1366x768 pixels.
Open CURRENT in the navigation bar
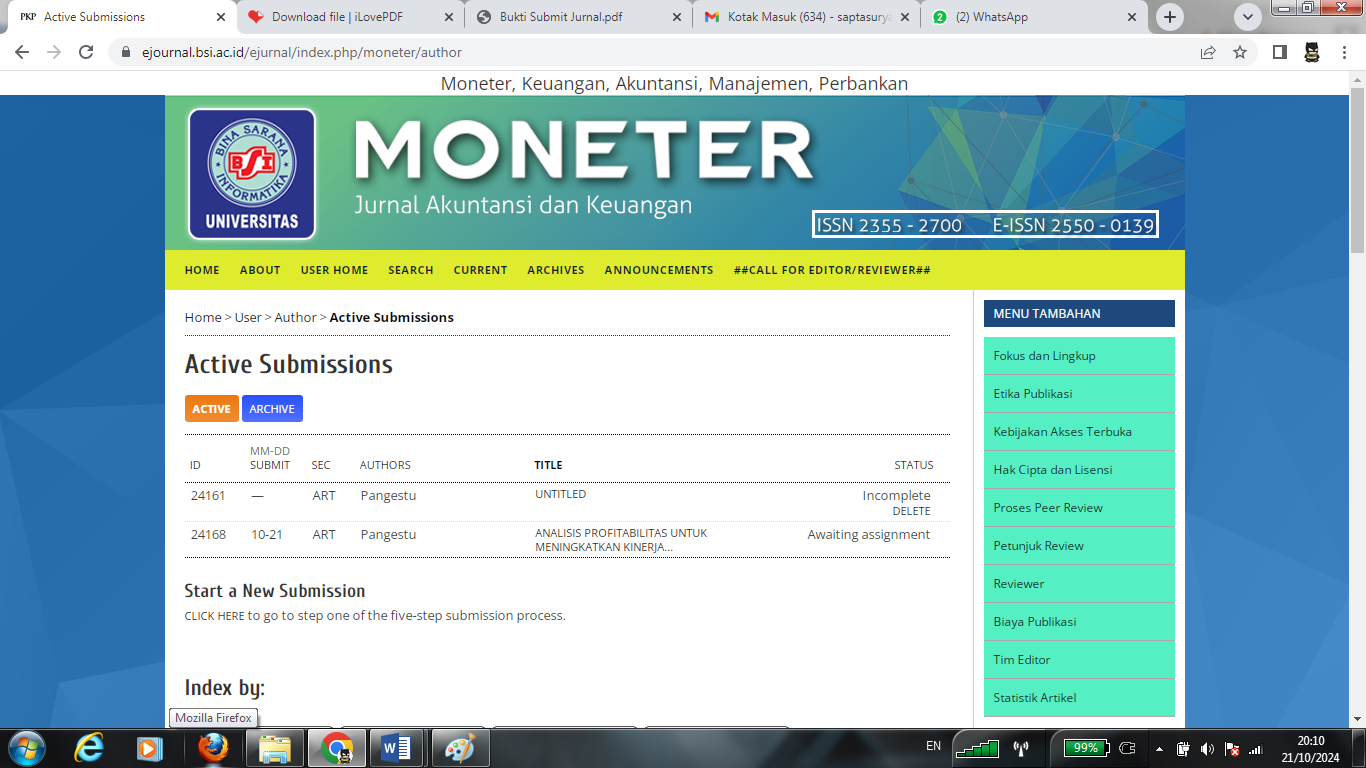click(x=480, y=270)
